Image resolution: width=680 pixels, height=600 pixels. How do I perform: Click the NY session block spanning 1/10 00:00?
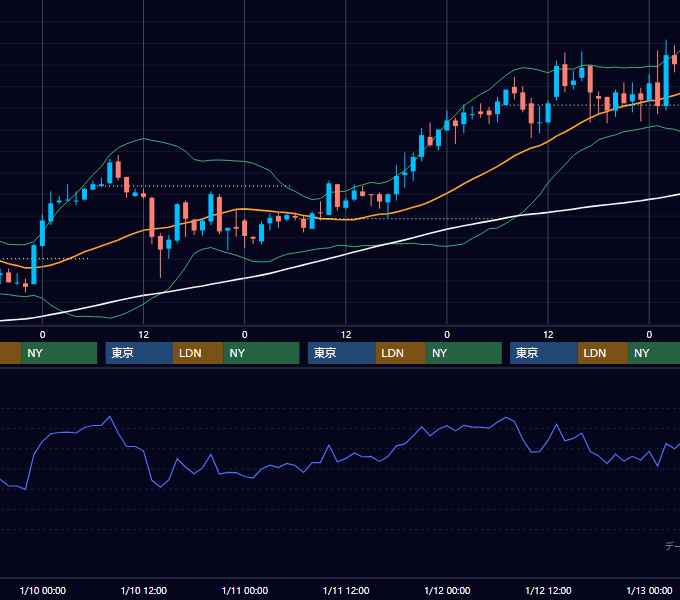[59, 353]
